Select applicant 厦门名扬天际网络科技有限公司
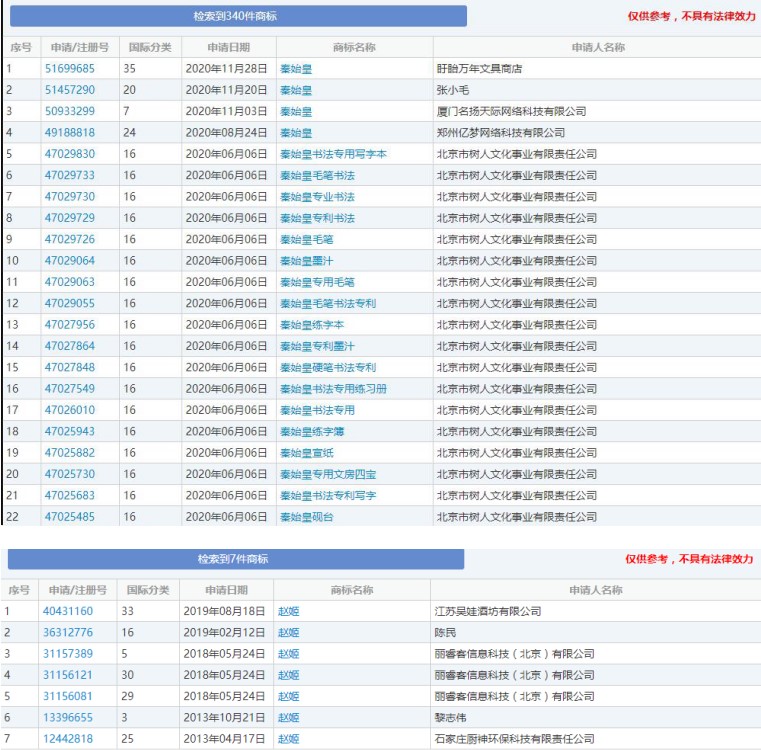Image resolution: width=761 pixels, height=750 pixels. pos(511,112)
